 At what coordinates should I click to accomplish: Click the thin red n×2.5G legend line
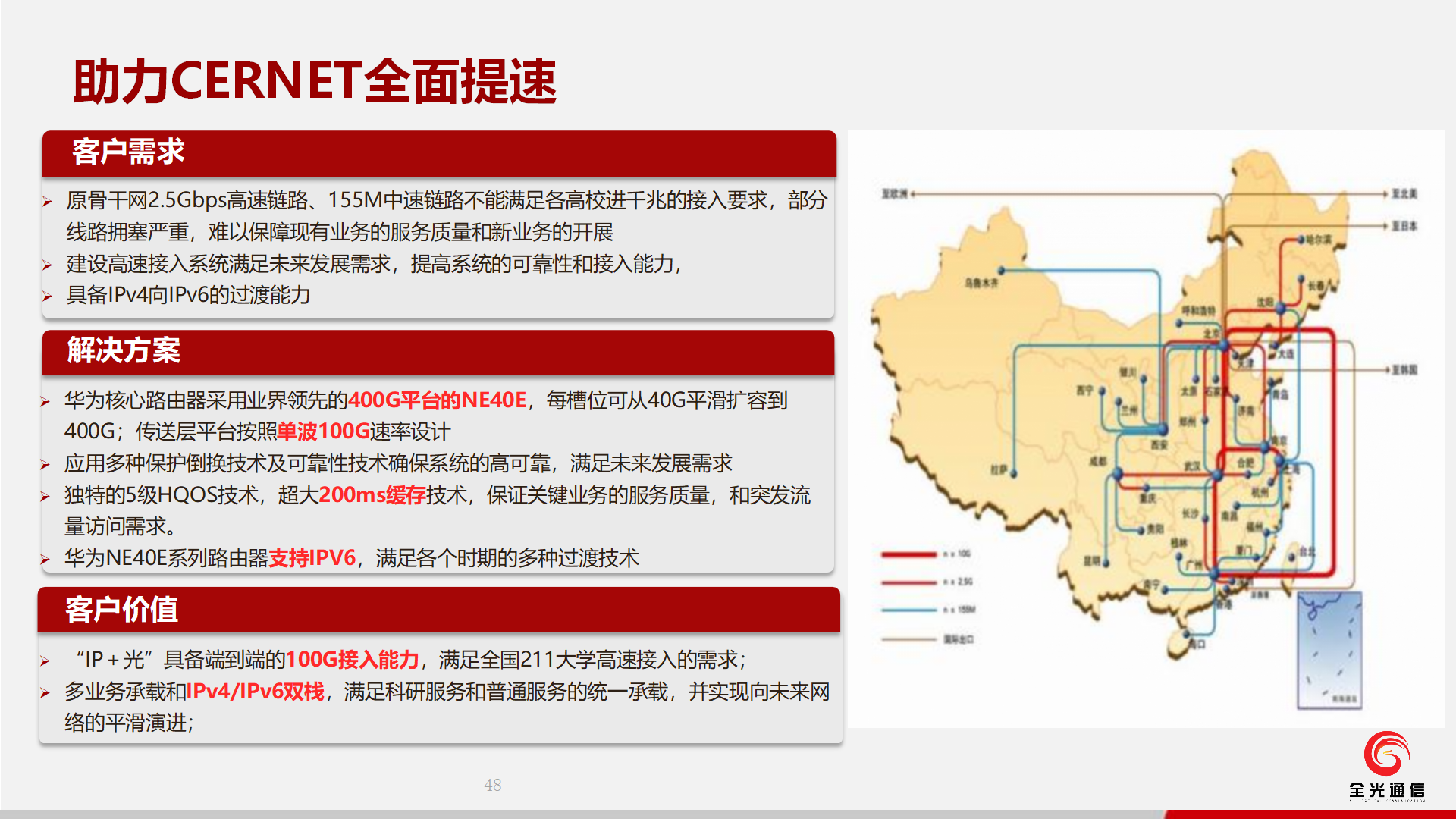[x=909, y=582]
